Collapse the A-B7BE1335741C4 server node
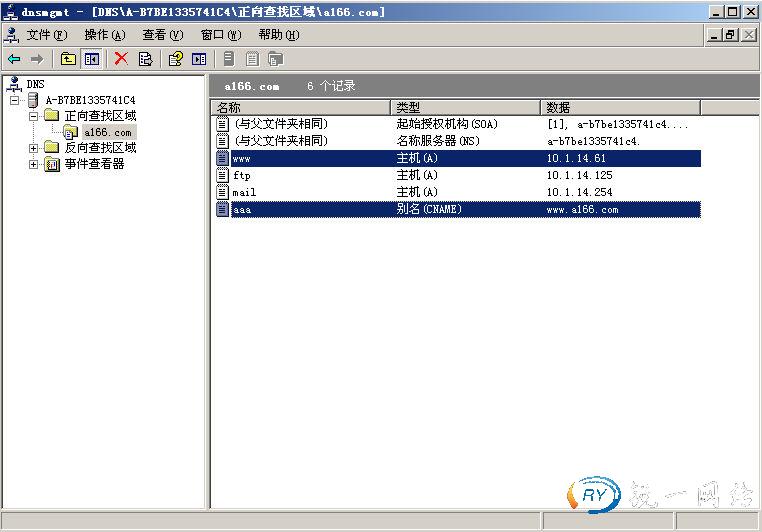 [x=15, y=100]
